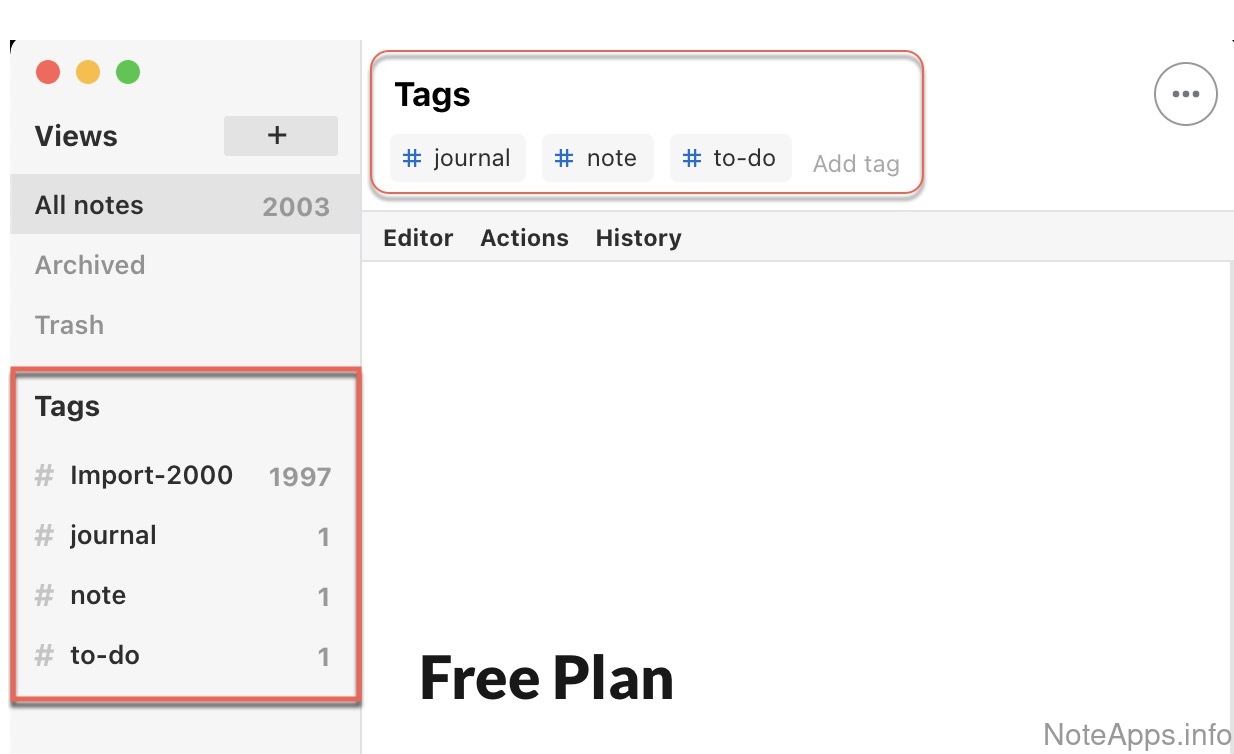
Task: Click the Add tag input field
Action: [x=856, y=164]
